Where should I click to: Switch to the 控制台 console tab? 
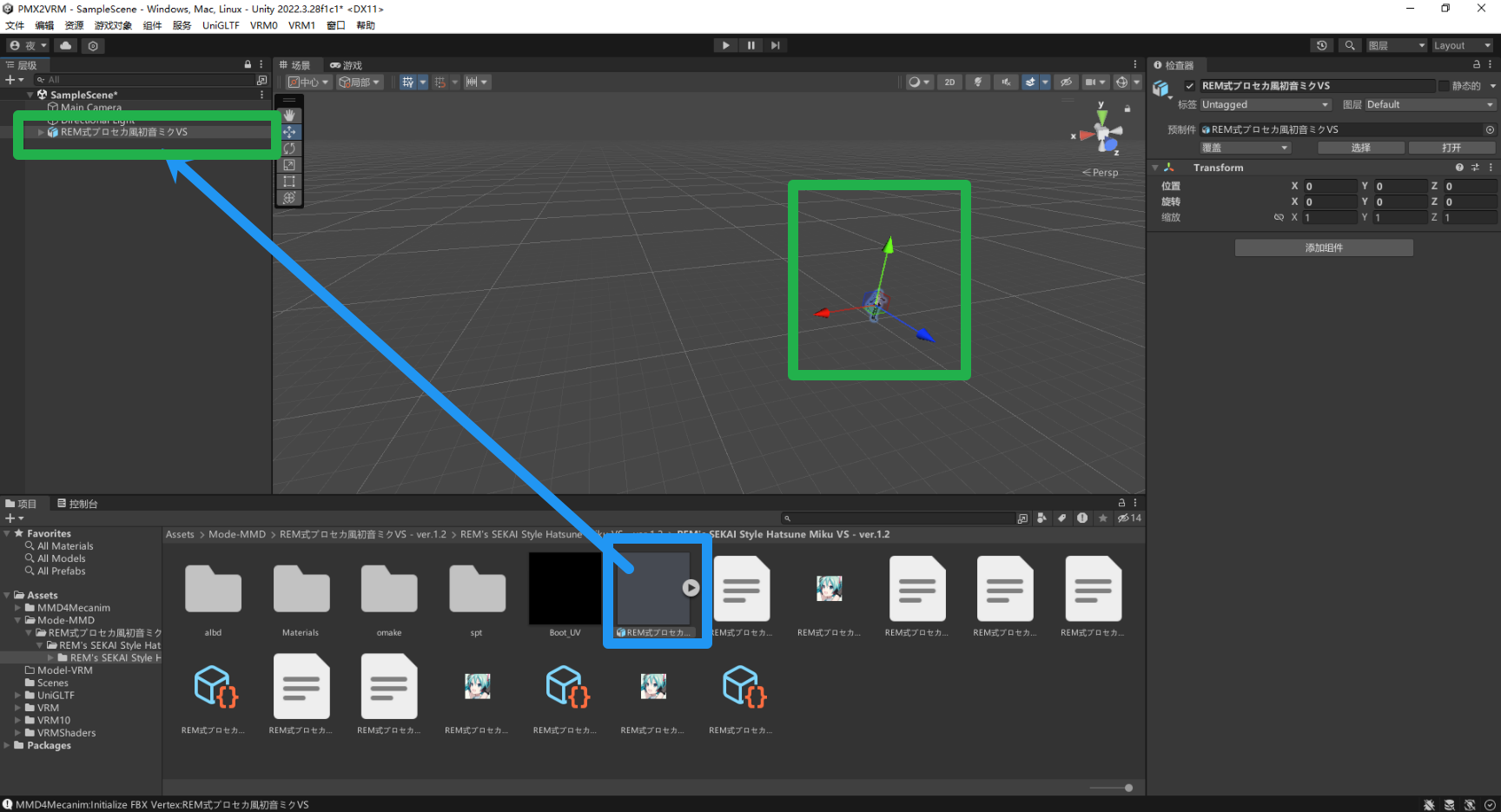coord(77,504)
